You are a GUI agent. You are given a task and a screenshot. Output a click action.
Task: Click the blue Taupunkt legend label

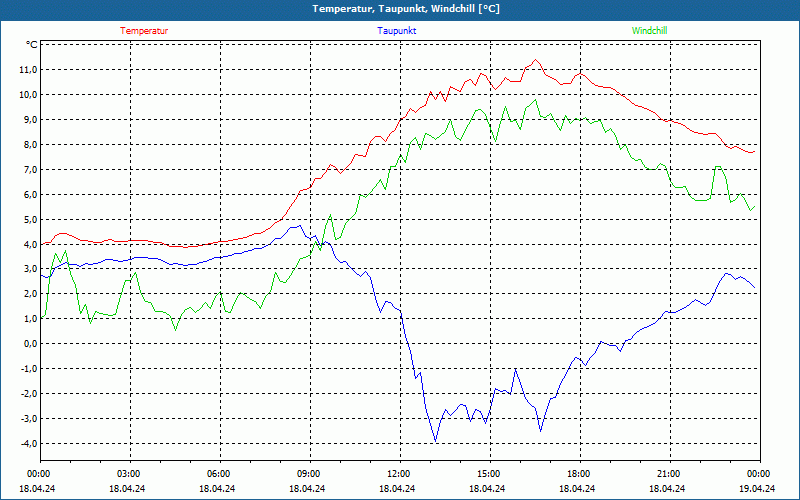(396, 31)
